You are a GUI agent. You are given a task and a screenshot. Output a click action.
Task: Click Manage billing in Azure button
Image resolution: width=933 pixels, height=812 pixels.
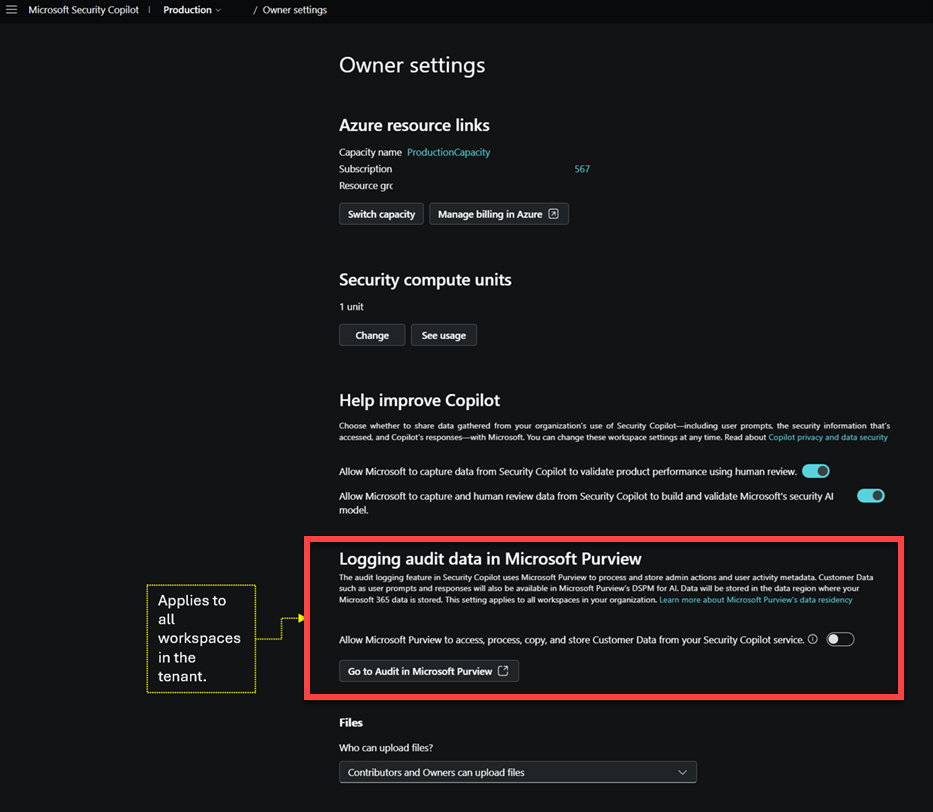point(499,214)
